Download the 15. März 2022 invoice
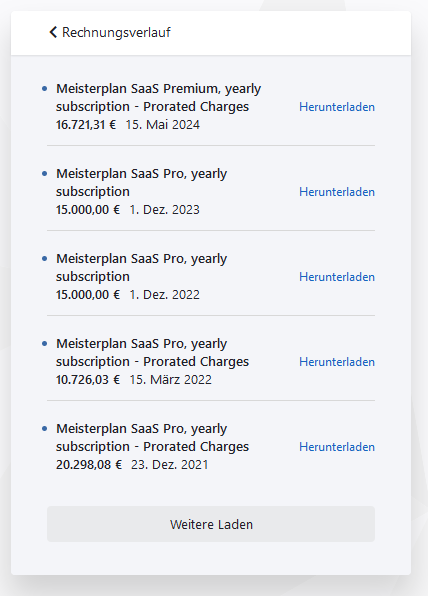The image size is (428, 596). [x=337, y=362]
